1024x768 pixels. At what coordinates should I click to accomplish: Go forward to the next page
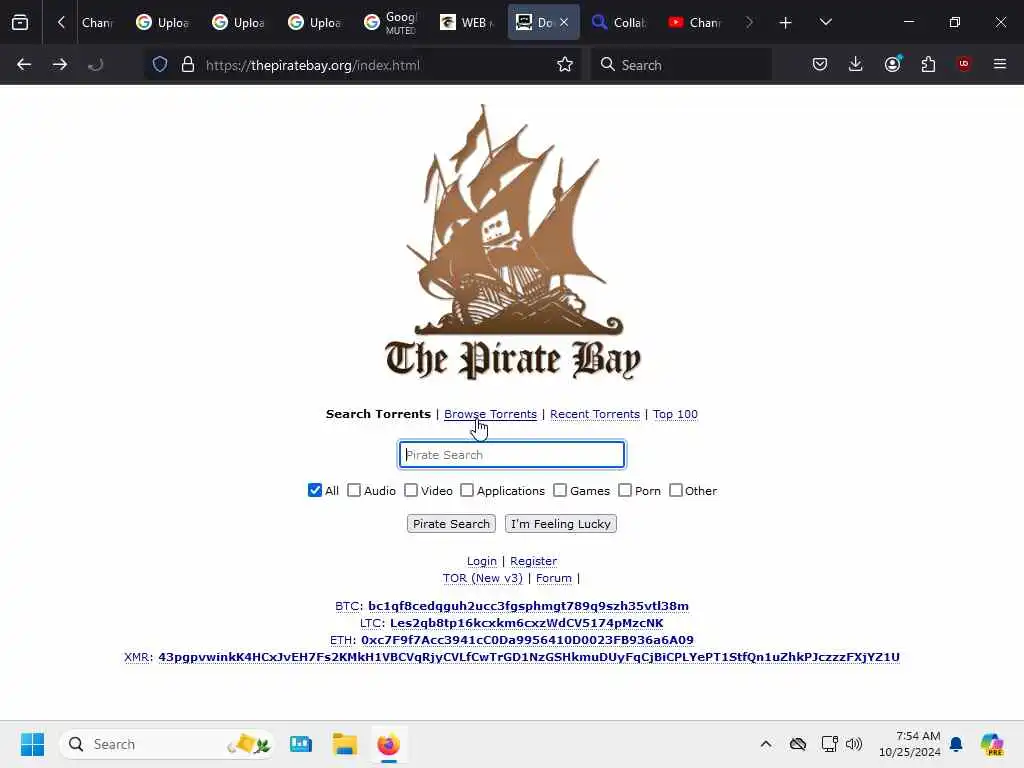point(59,65)
